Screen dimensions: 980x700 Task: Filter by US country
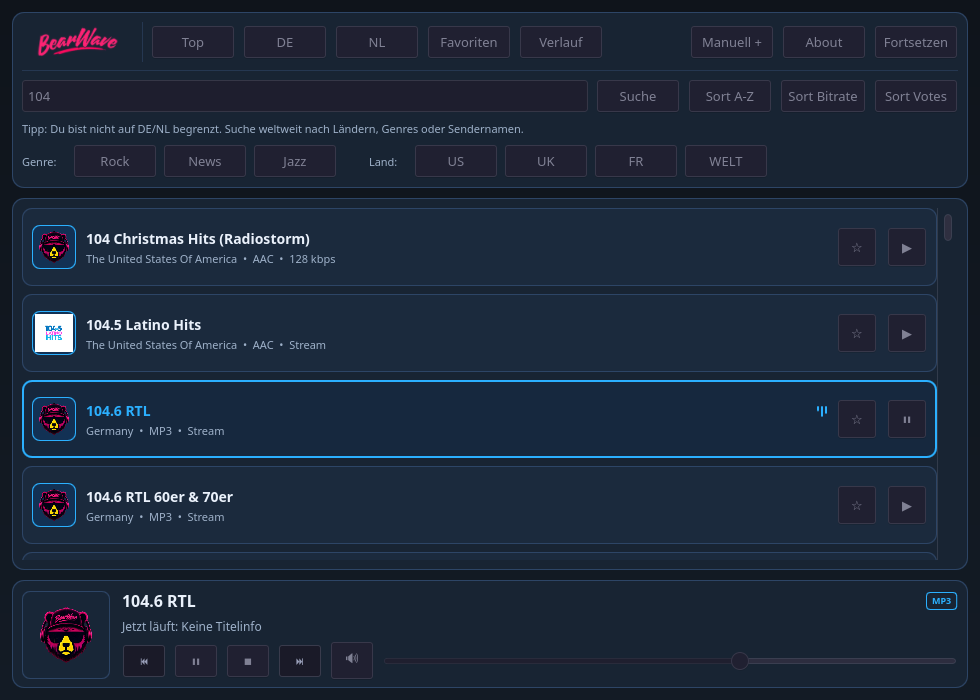pyautogui.click(x=456, y=161)
